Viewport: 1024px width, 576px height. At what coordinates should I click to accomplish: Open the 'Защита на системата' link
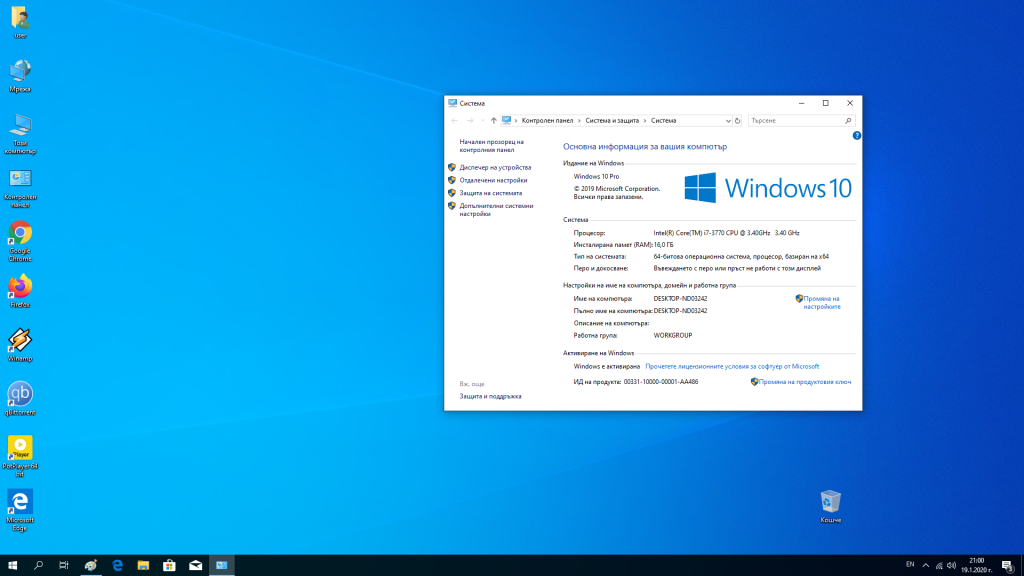490,193
